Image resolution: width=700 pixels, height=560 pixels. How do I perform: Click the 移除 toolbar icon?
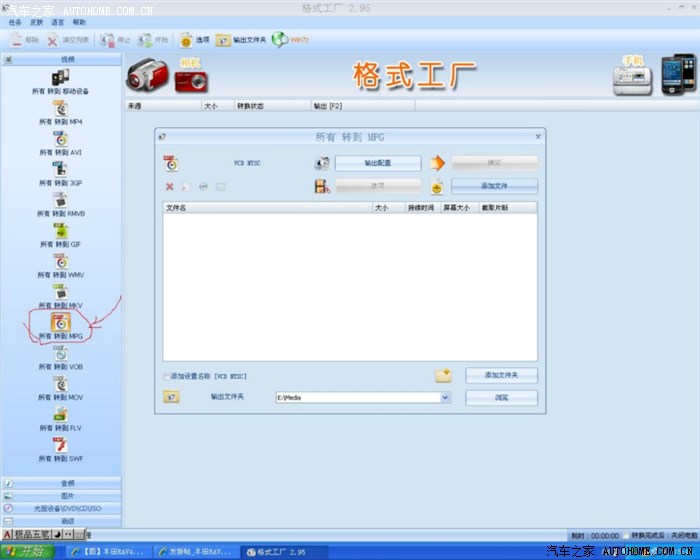(x=16, y=40)
